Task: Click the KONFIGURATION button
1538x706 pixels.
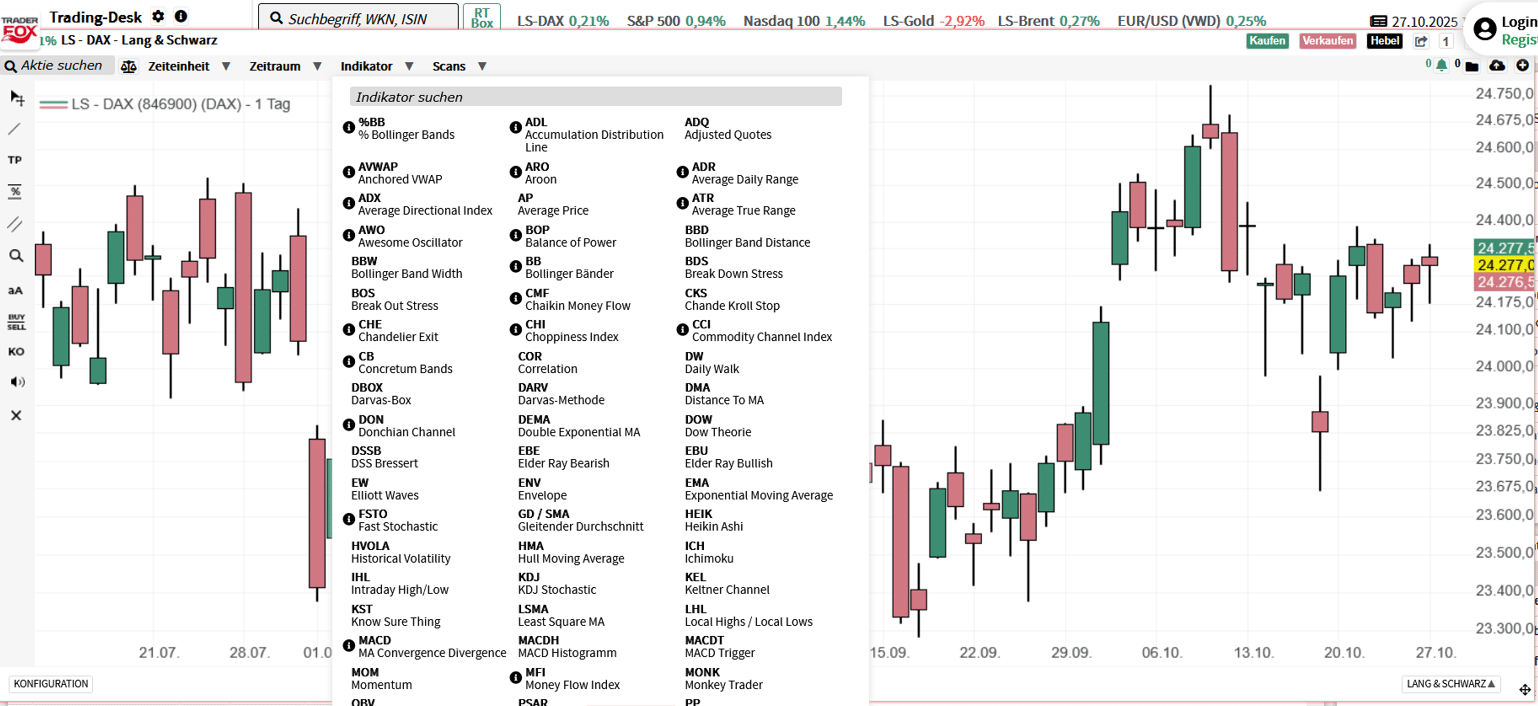Action: point(51,684)
